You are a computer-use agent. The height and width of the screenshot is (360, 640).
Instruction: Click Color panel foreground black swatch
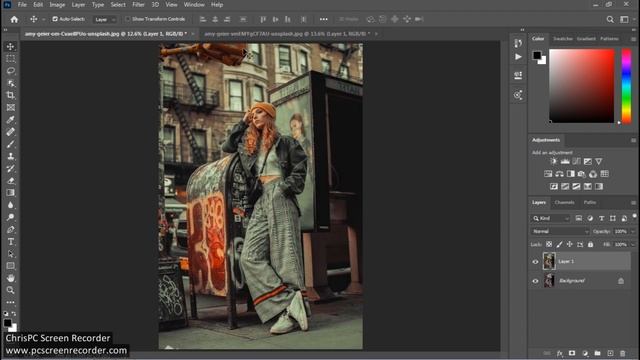537,55
